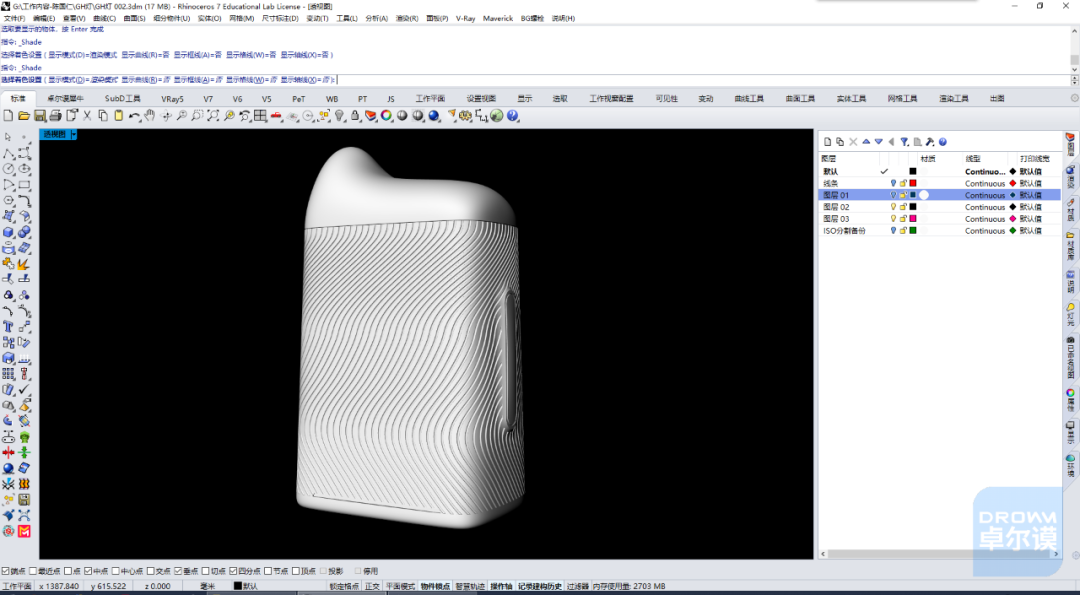
Task: Switch to the 工作平面 toolbar tab
Action: coord(430,98)
